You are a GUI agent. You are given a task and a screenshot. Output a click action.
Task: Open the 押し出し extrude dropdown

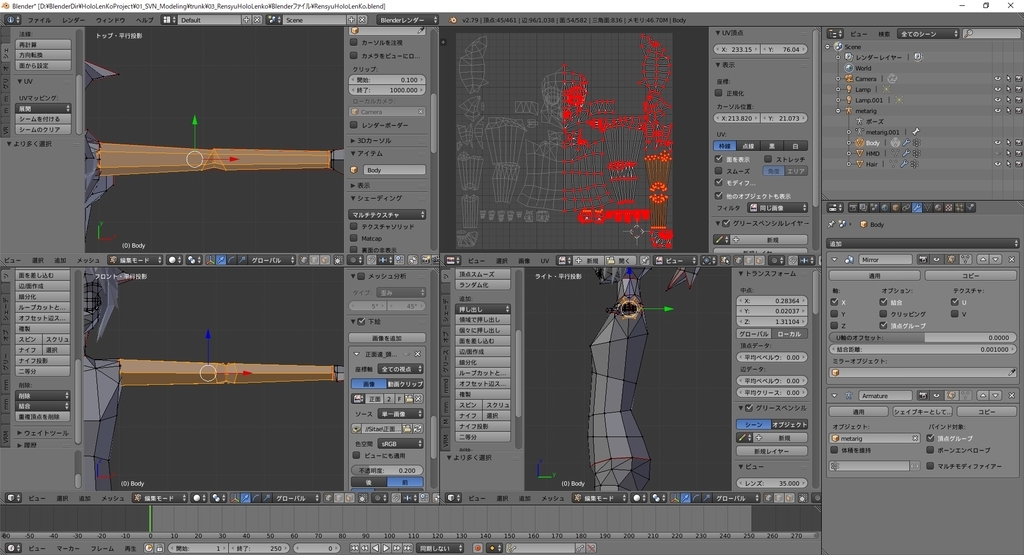[483, 308]
